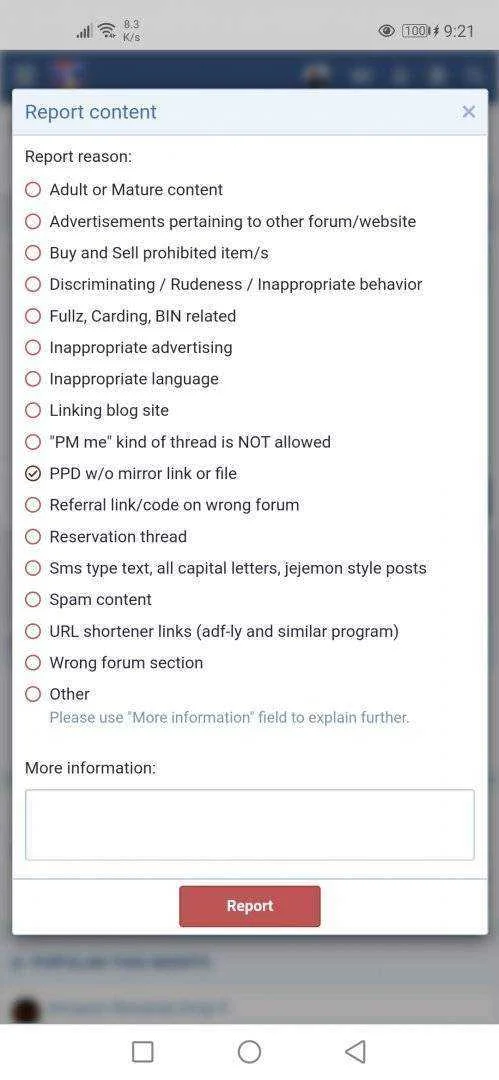The height and width of the screenshot is (1080, 499).
Task: Tap the recent apps square icon
Action: (x=143, y=1052)
